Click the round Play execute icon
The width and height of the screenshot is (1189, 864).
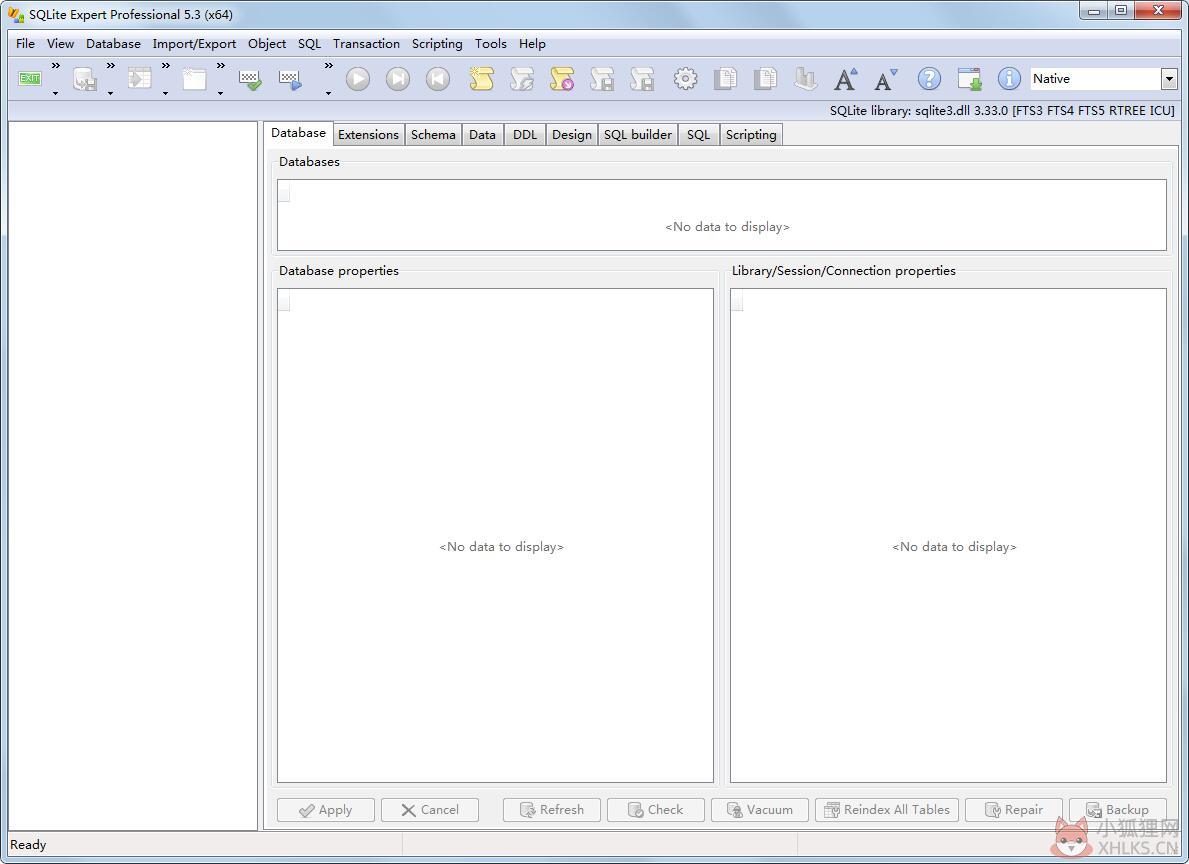(x=358, y=79)
